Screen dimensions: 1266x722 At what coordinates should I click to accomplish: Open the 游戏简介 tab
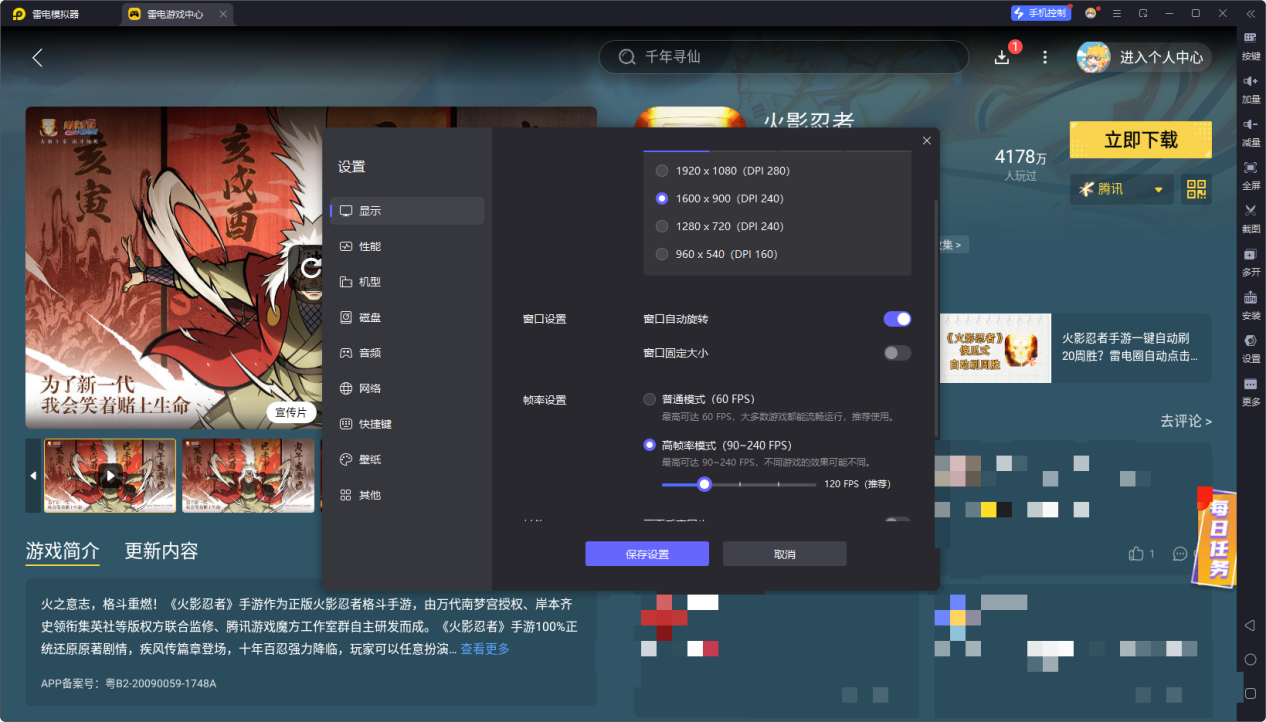pyautogui.click(x=62, y=551)
